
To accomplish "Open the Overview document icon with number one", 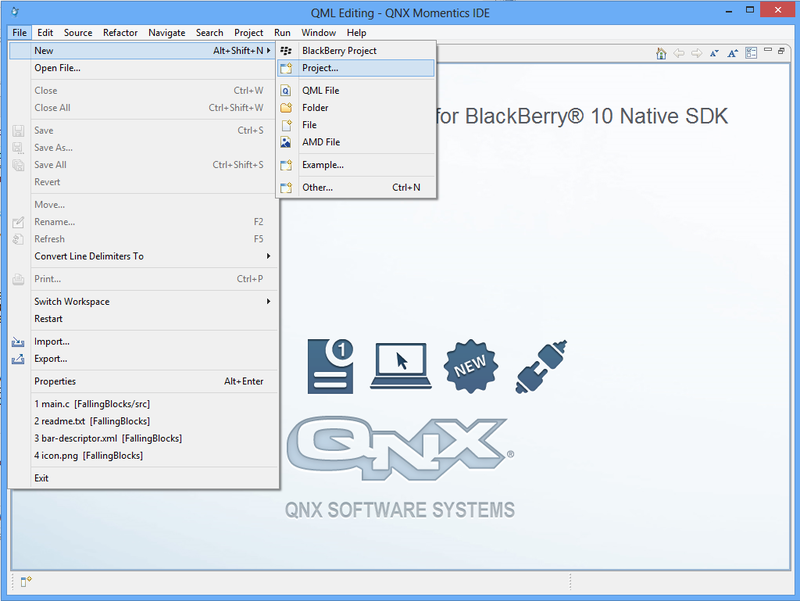I will pos(330,366).
